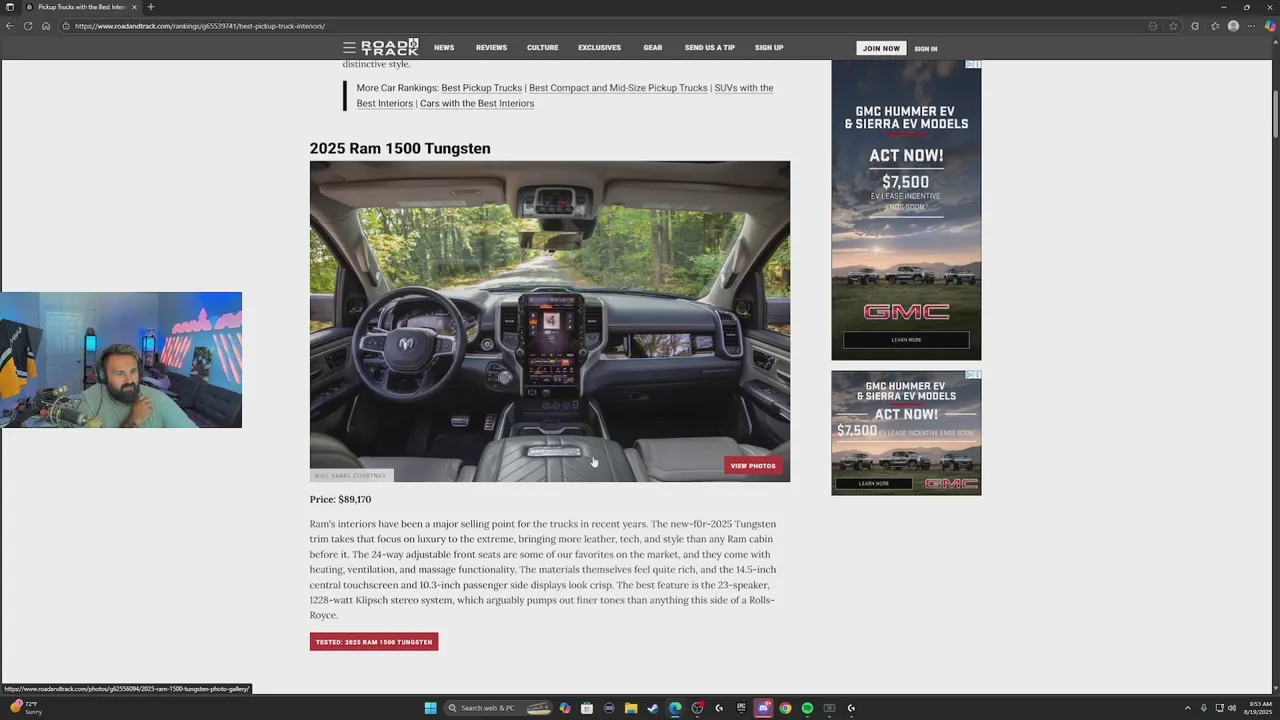Open the Reviews section
This screenshot has height=720, width=1280.
tap(491, 47)
